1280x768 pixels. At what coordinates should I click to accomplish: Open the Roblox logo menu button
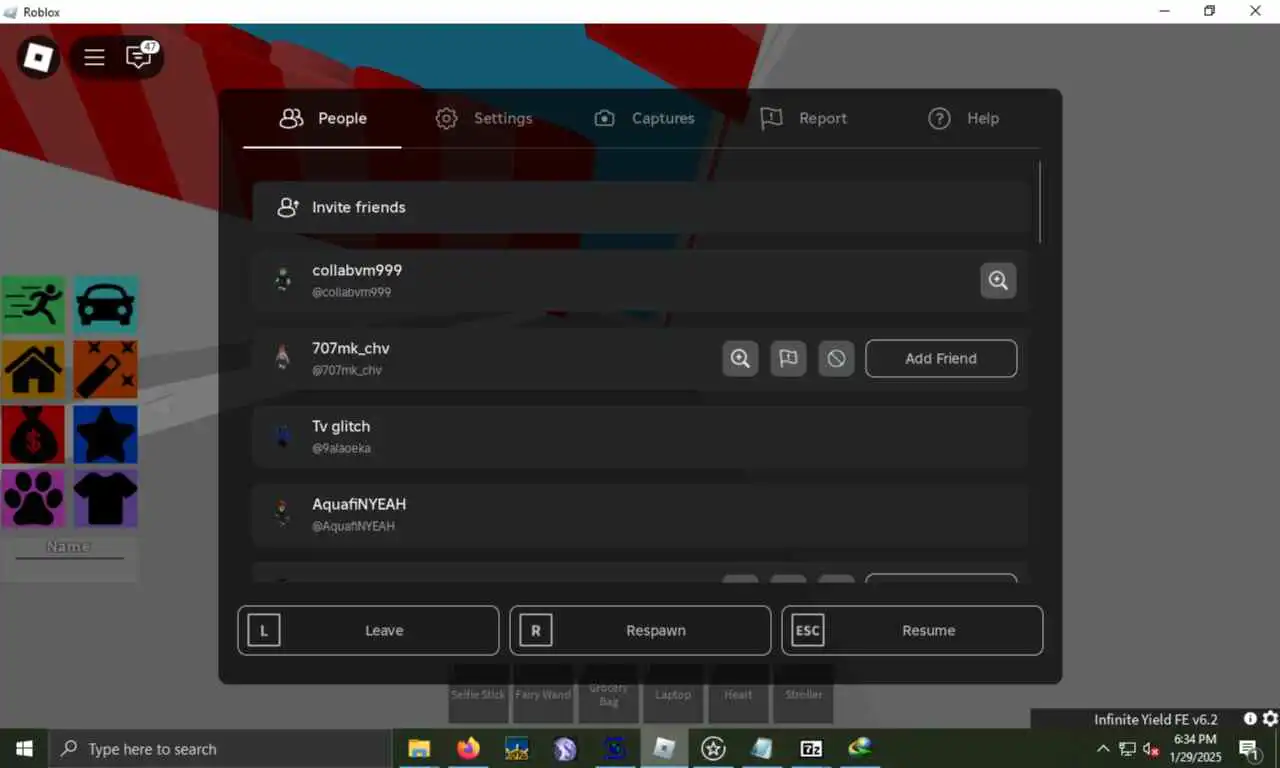pos(38,57)
